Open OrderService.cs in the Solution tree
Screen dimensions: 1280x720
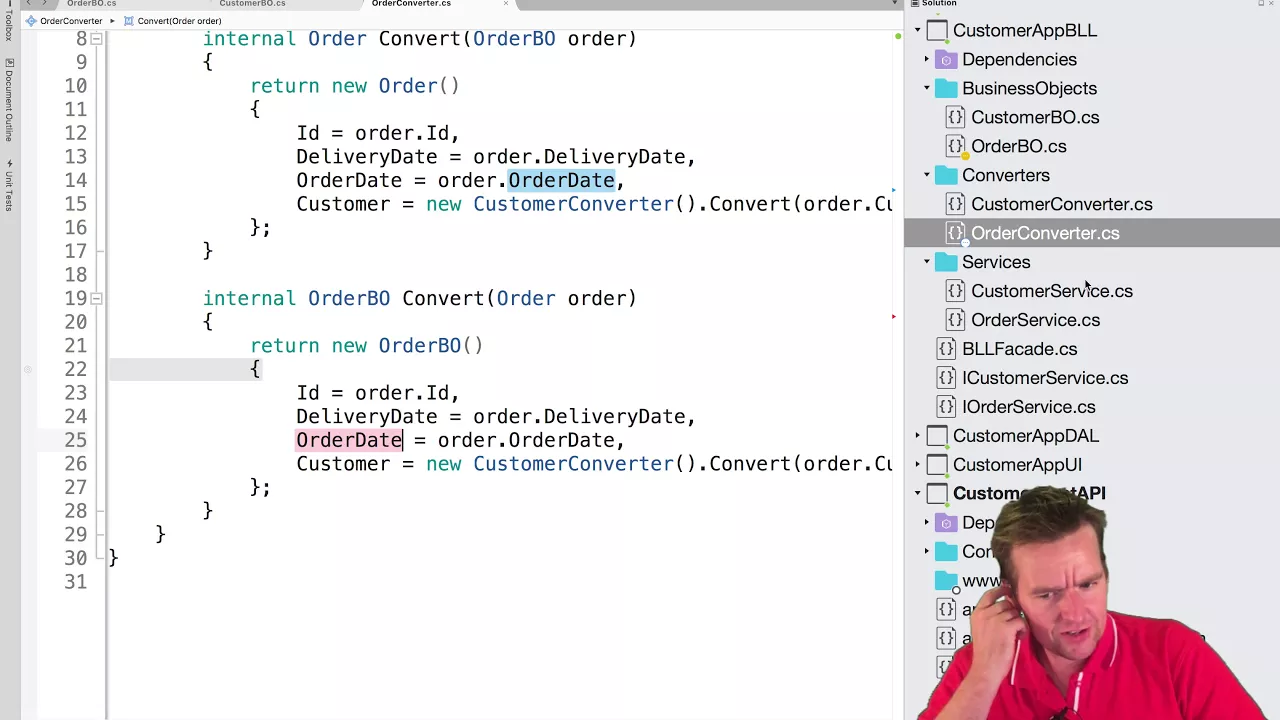(x=1035, y=321)
